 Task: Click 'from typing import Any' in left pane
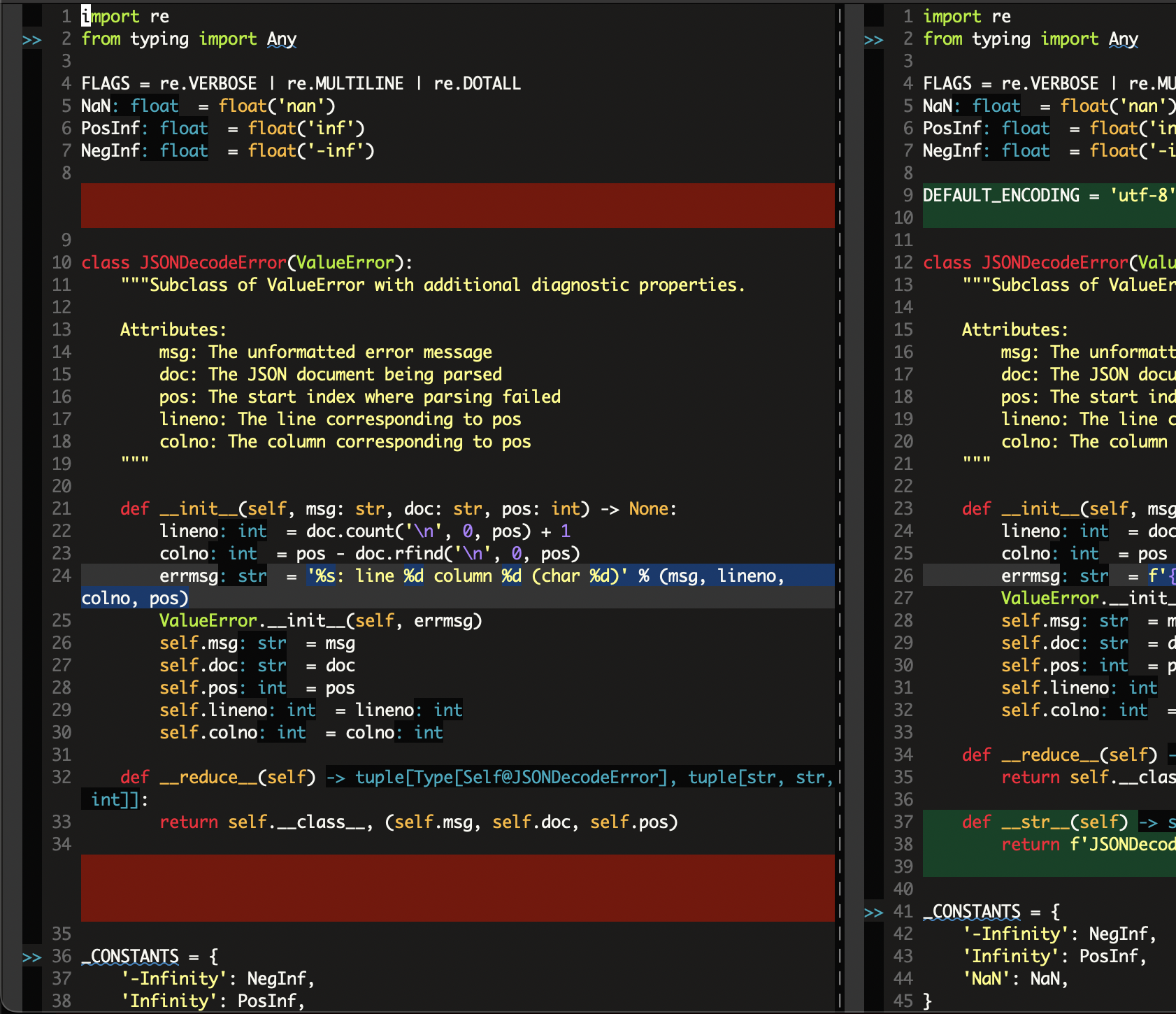(x=189, y=39)
